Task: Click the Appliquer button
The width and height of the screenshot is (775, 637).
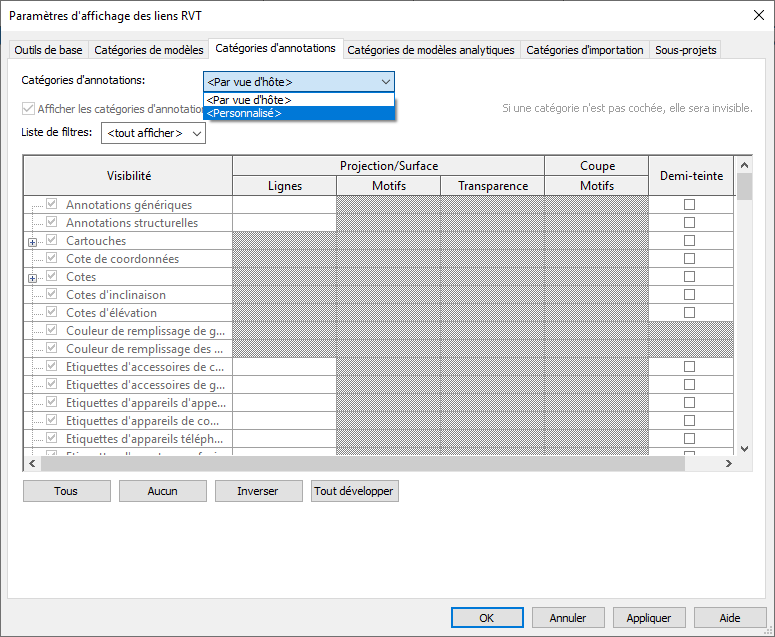Action: (x=649, y=618)
